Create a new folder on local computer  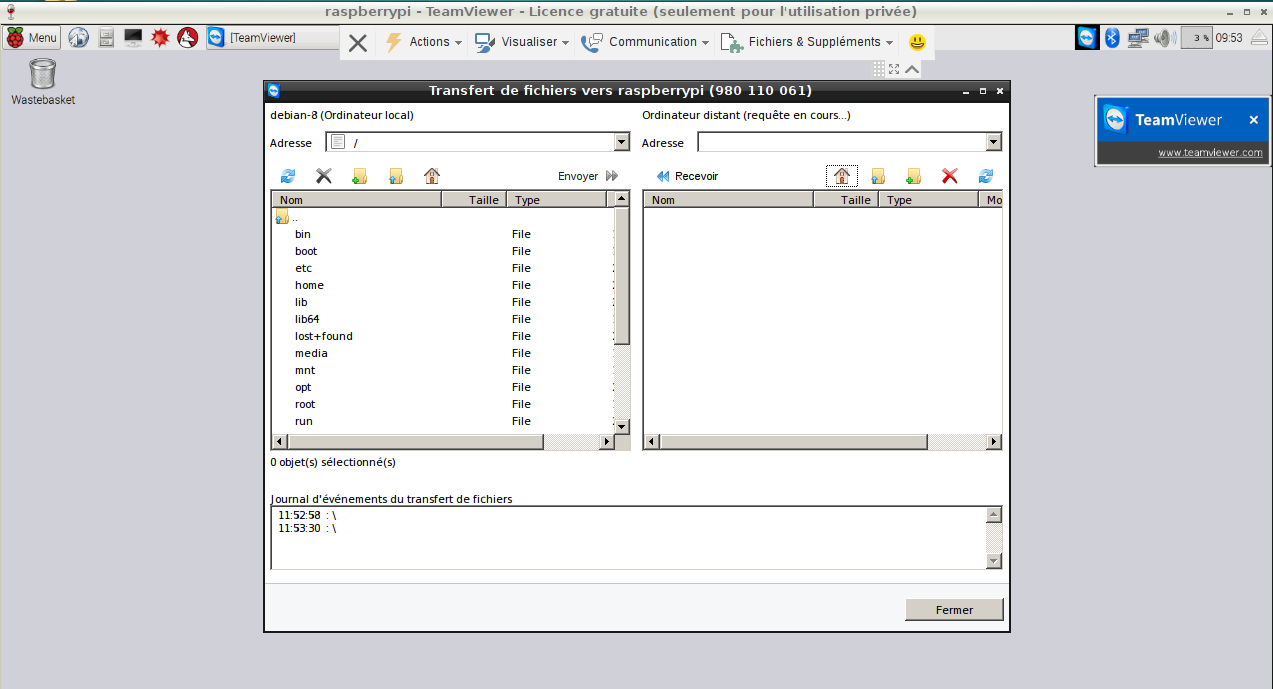pyautogui.click(x=360, y=176)
